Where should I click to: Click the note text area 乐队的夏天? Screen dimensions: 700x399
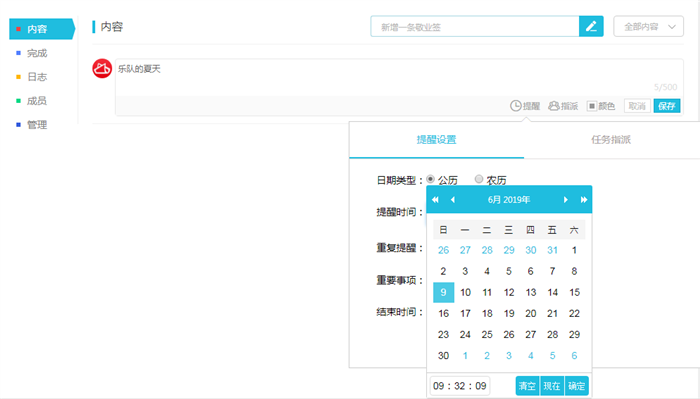tap(399, 77)
